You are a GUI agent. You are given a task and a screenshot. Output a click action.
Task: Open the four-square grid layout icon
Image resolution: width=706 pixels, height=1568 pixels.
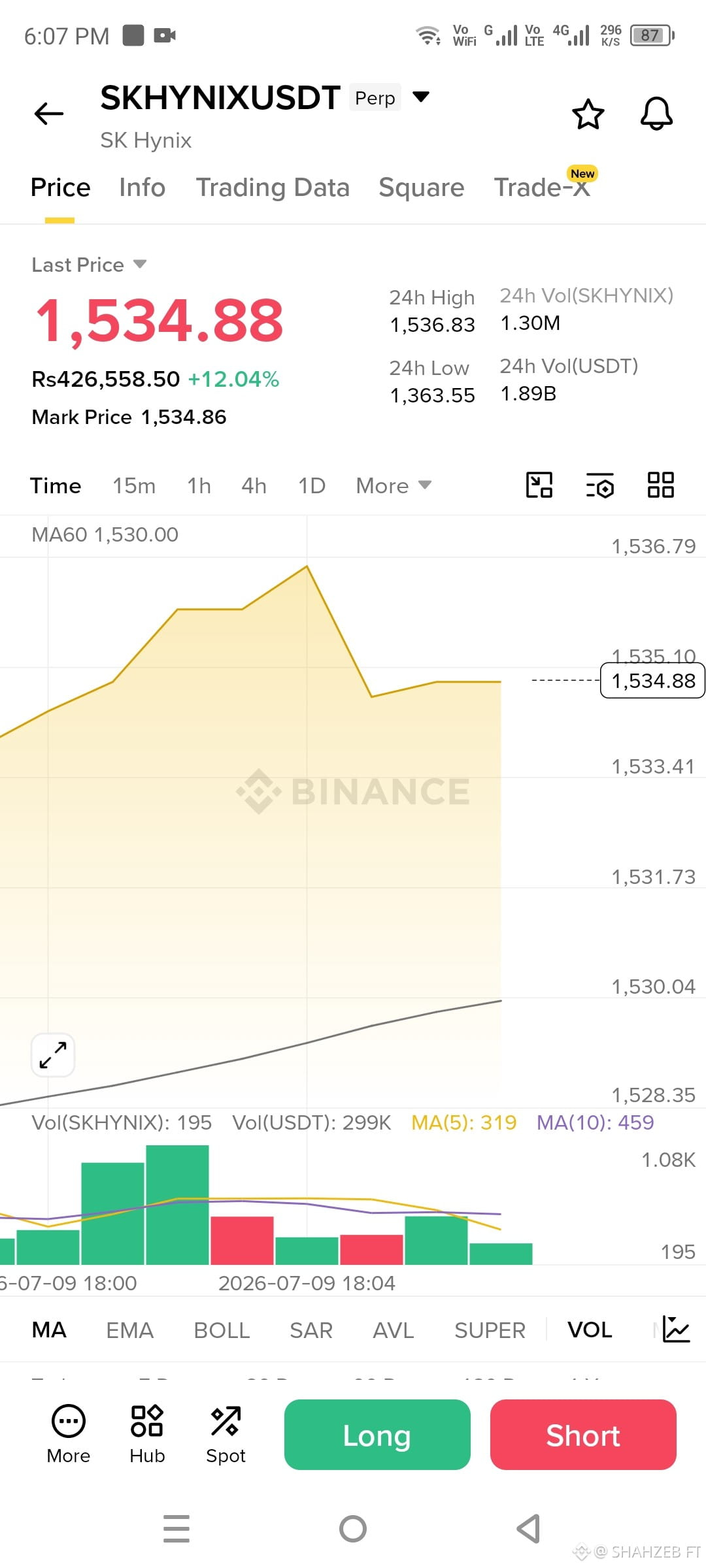tap(660, 485)
